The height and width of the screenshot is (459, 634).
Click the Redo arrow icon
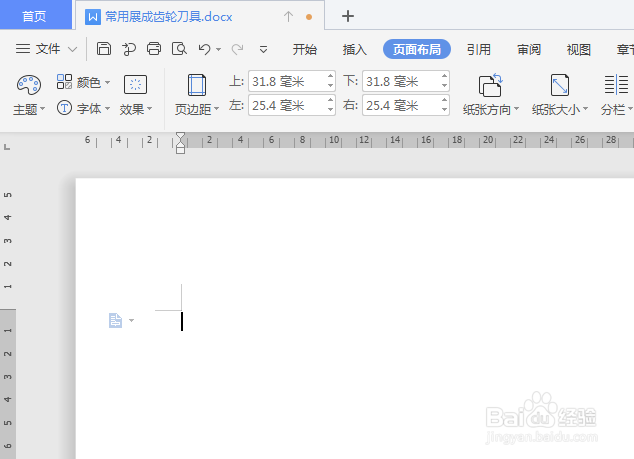pyautogui.click(x=237, y=49)
